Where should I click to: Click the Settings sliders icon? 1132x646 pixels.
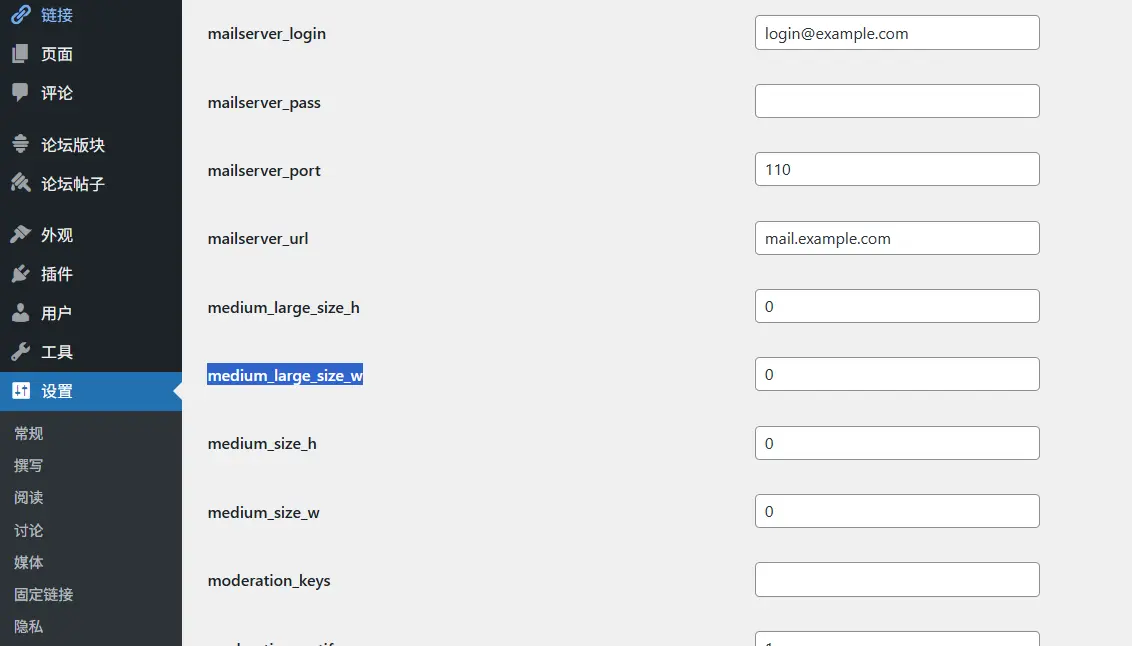[20, 391]
